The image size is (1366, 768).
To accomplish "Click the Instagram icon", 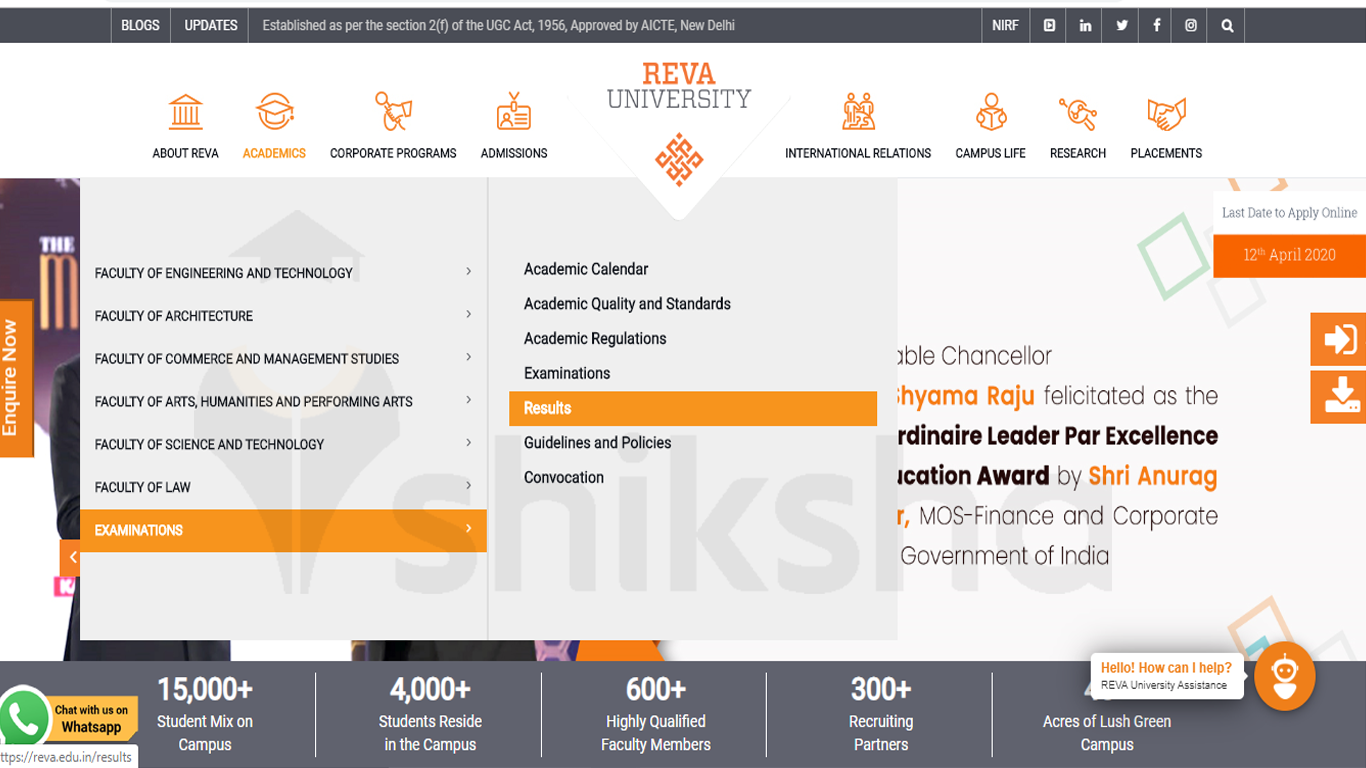I will tap(1189, 25).
